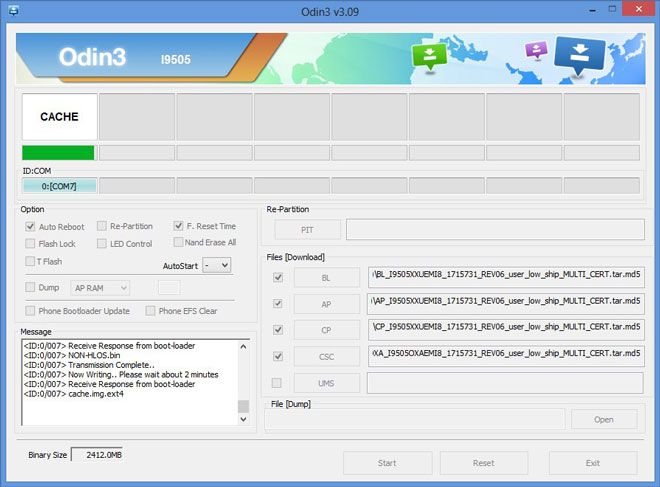Uncheck the BL file checkbox

pos(278,277)
